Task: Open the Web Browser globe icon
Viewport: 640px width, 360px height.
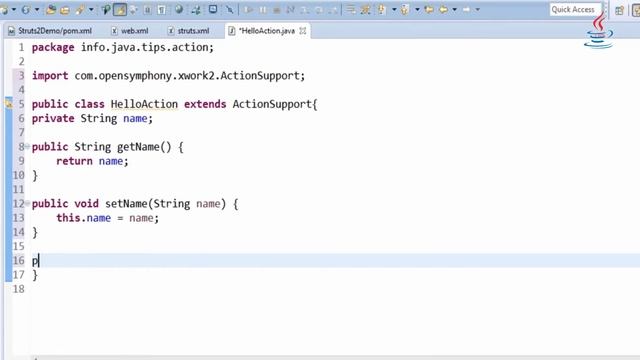Action: pos(179,9)
